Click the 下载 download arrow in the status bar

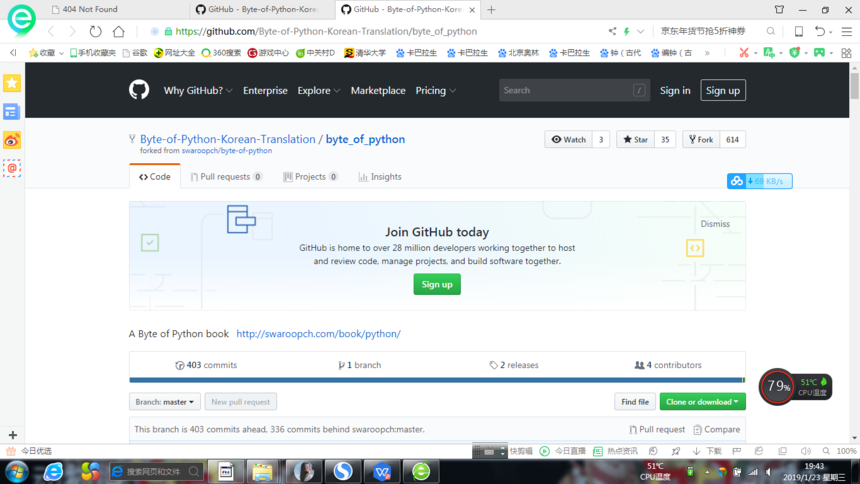tap(697, 451)
